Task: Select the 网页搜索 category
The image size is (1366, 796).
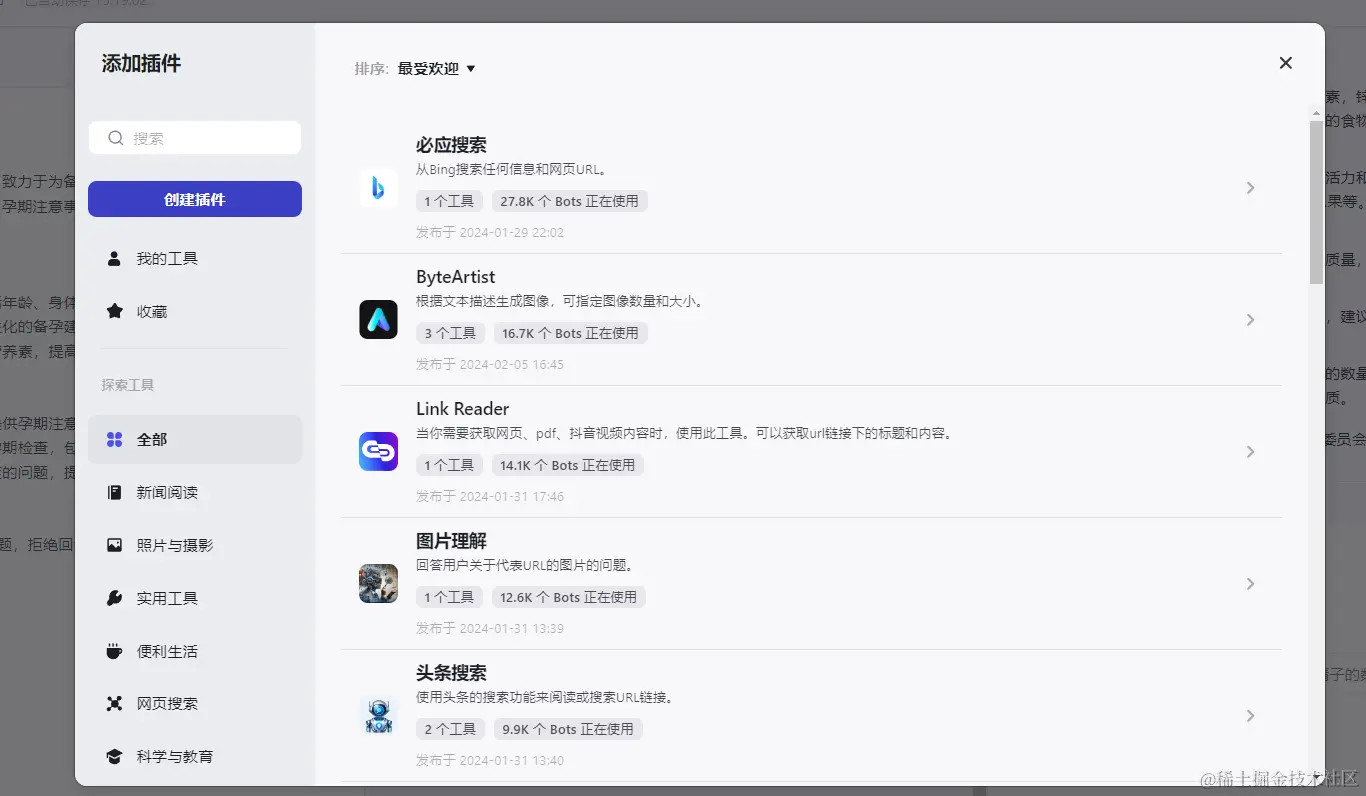Action: point(195,704)
